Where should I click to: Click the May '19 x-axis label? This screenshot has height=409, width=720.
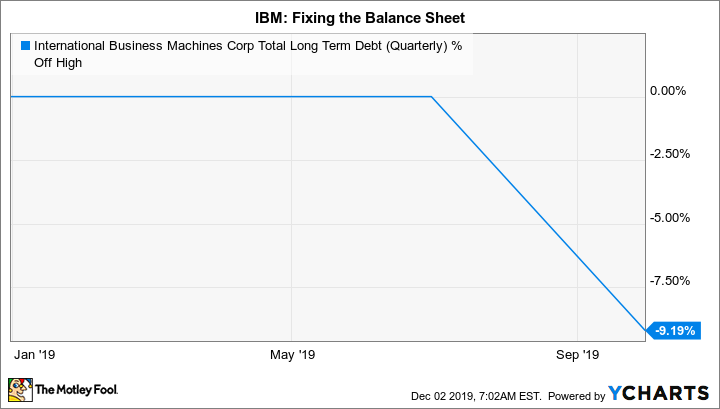pyautogui.click(x=293, y=355)
